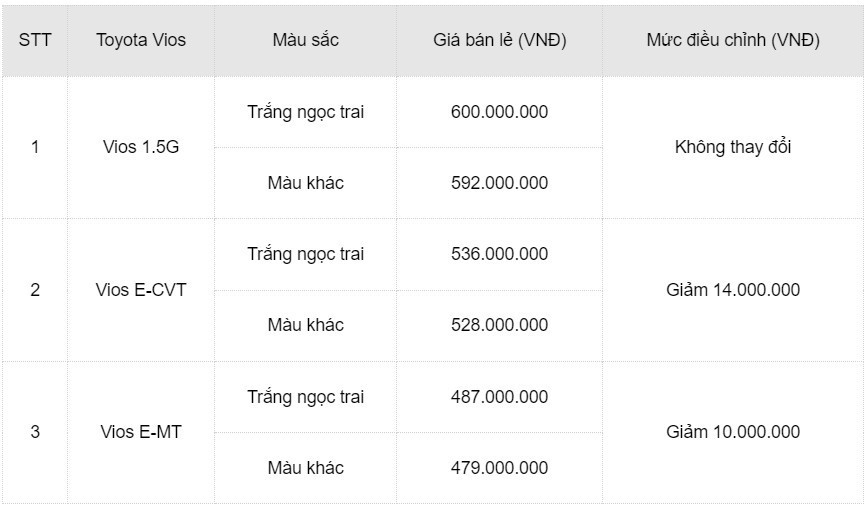Select the 536.000.000 price cell
The width and height of the screenshot is (864, 508).
pyautogui.click(x=499, y=254)
